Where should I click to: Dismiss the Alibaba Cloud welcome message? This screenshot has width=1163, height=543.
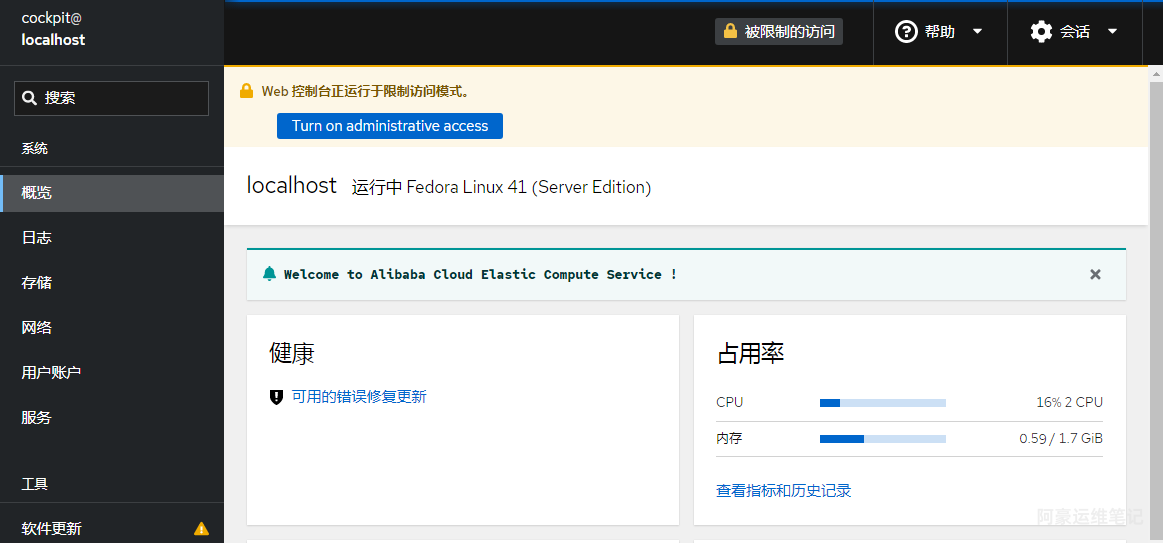point(1095,274)
